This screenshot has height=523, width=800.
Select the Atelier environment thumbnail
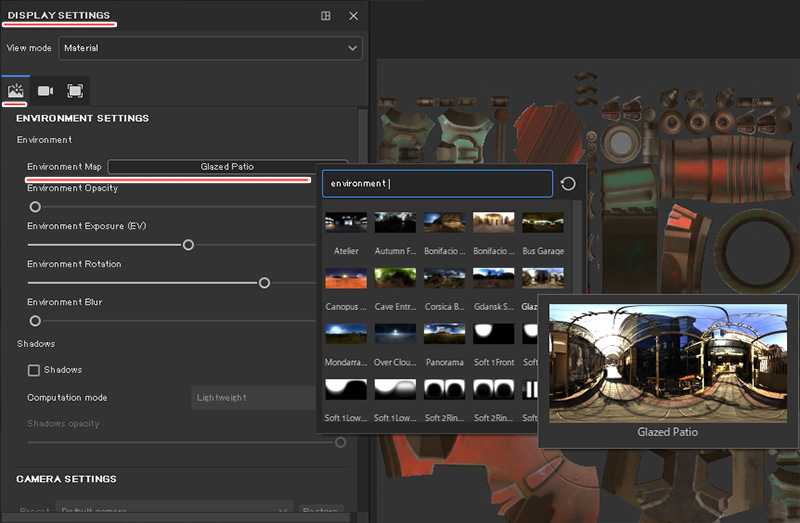coord(345,222)
